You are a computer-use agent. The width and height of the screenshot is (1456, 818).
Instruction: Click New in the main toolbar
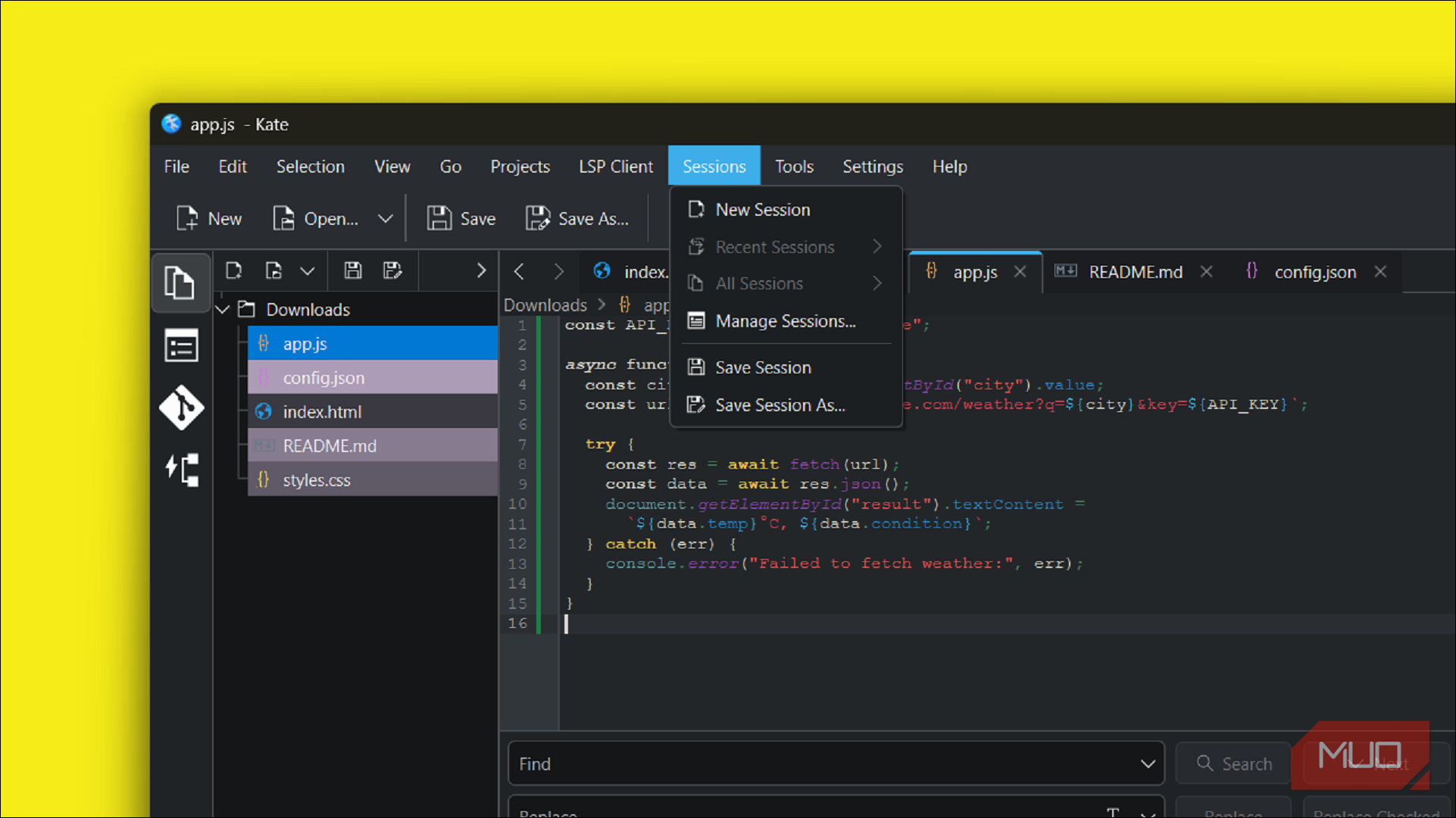tap(209, 219)
